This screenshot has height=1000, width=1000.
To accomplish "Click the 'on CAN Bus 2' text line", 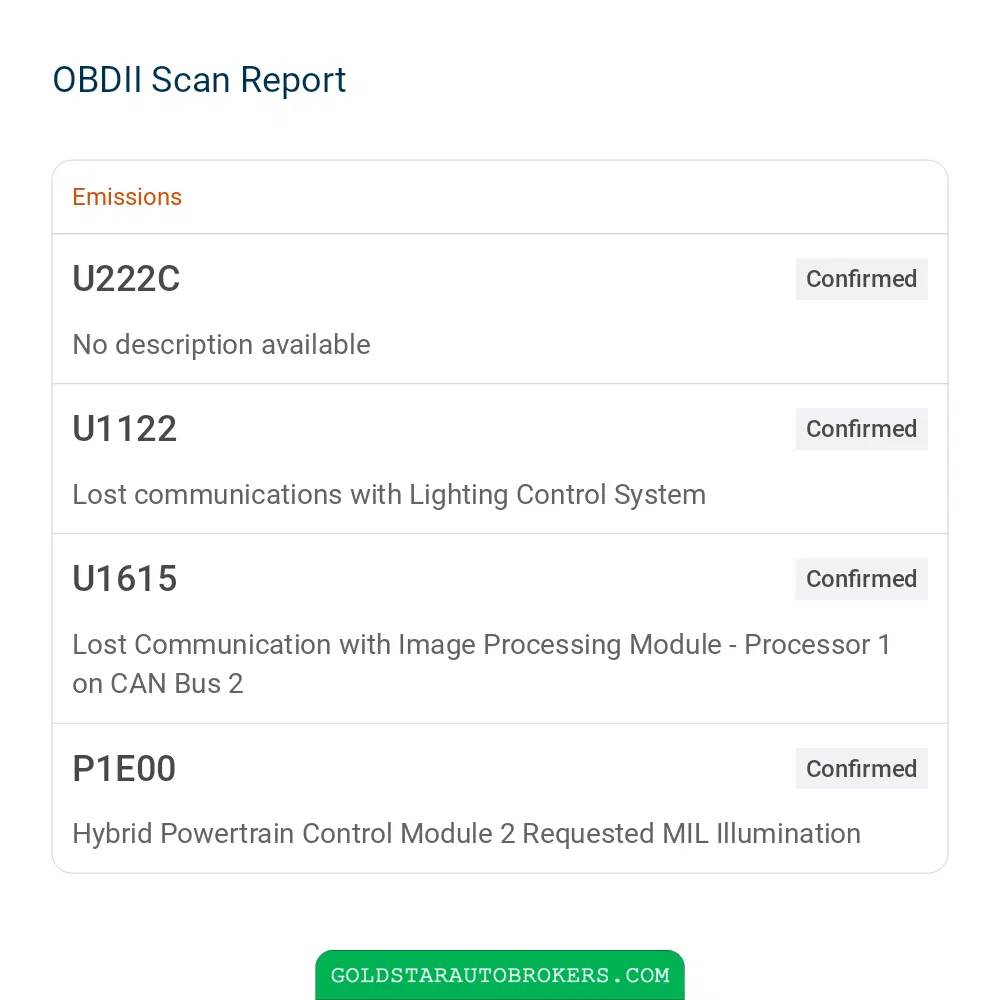I will tap(158, 684).
